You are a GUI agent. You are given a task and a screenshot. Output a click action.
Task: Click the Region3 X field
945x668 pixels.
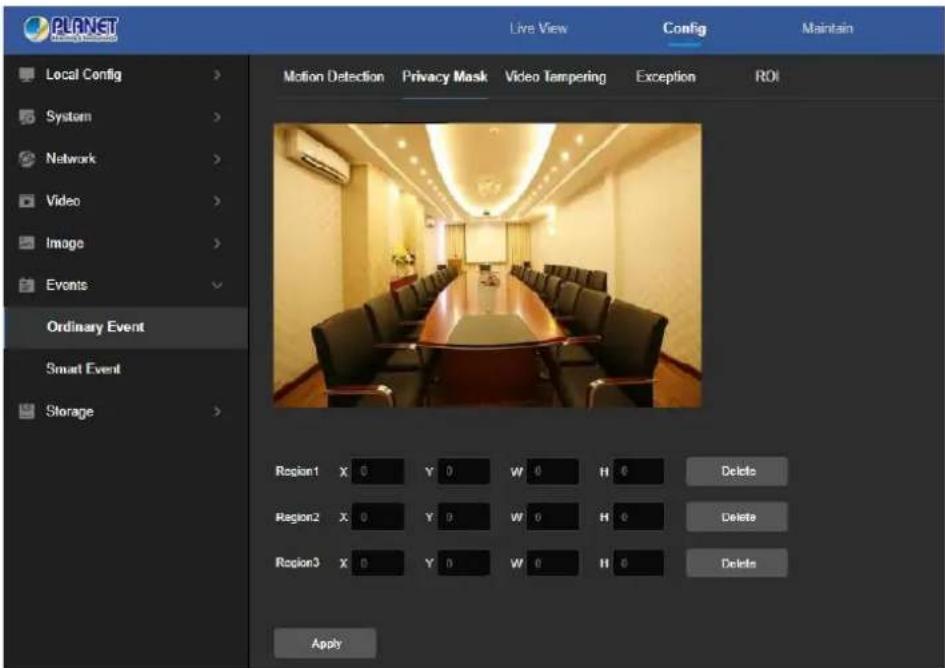pos(378,563)
